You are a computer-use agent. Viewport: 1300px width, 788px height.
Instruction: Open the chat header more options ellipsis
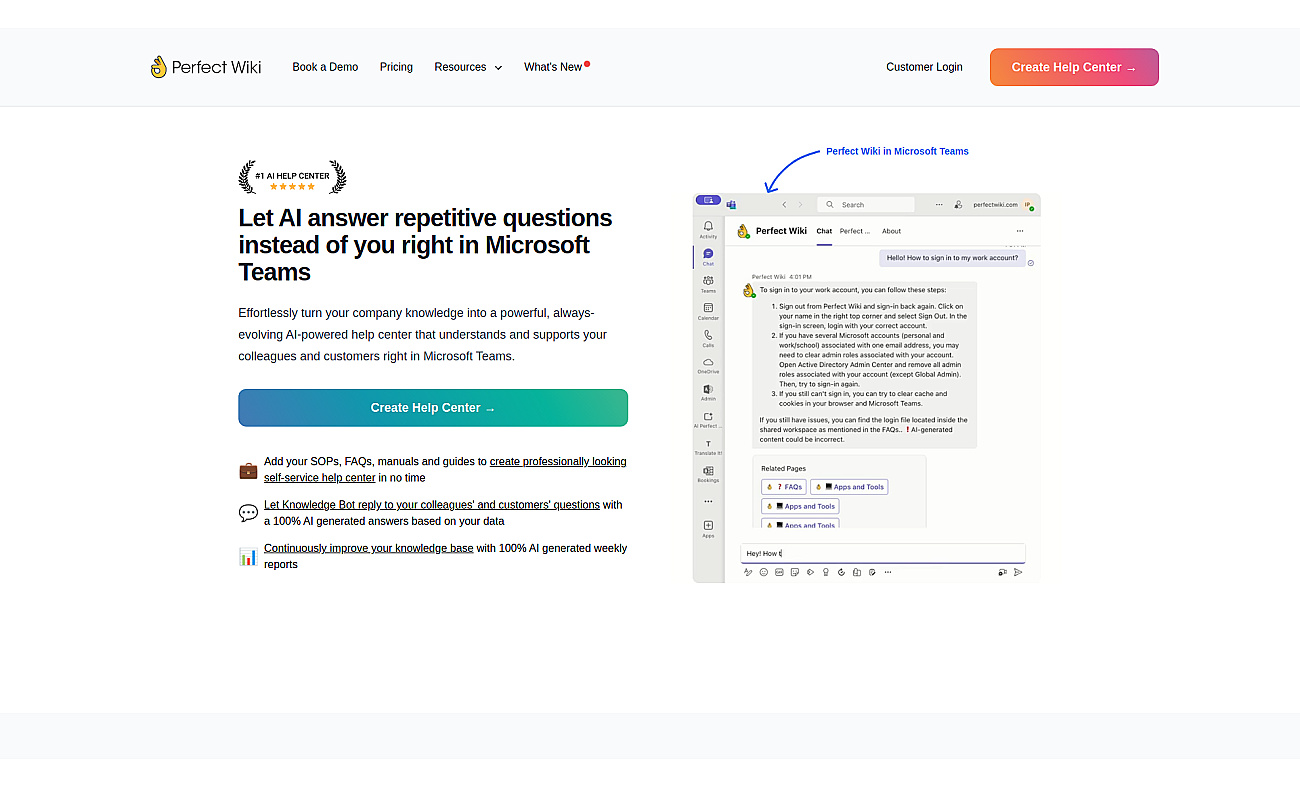(1020, 231)
